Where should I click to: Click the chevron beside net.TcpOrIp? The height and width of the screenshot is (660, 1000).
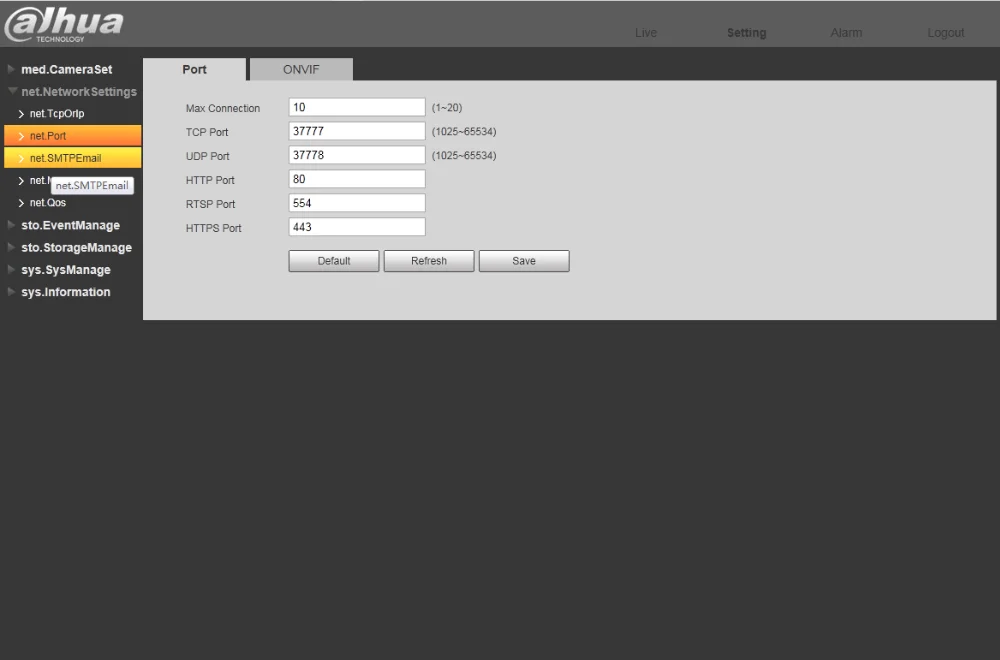pyautogui.click(x=21, y=114)
